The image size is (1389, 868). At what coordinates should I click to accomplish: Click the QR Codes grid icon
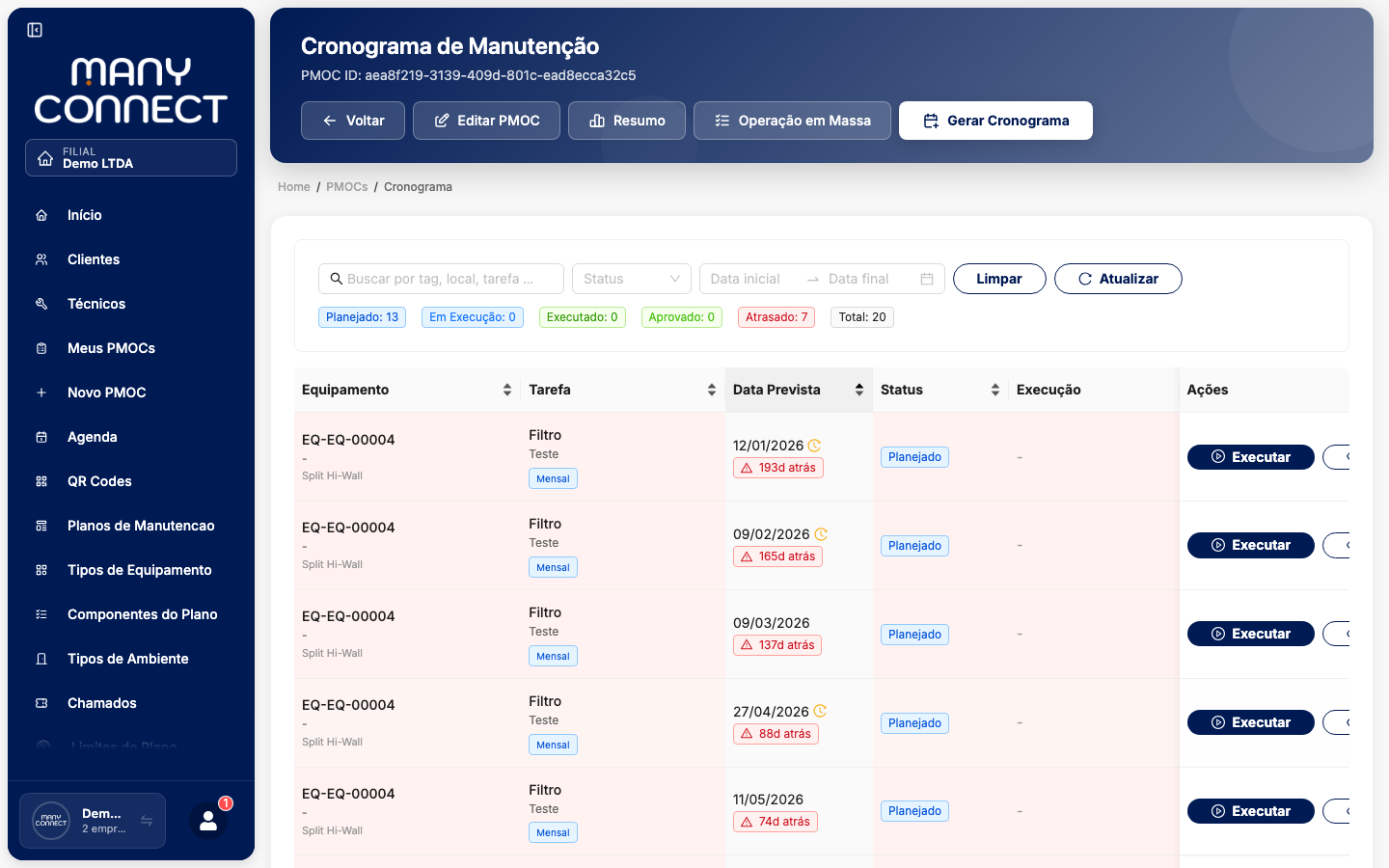tap(41, 481)
